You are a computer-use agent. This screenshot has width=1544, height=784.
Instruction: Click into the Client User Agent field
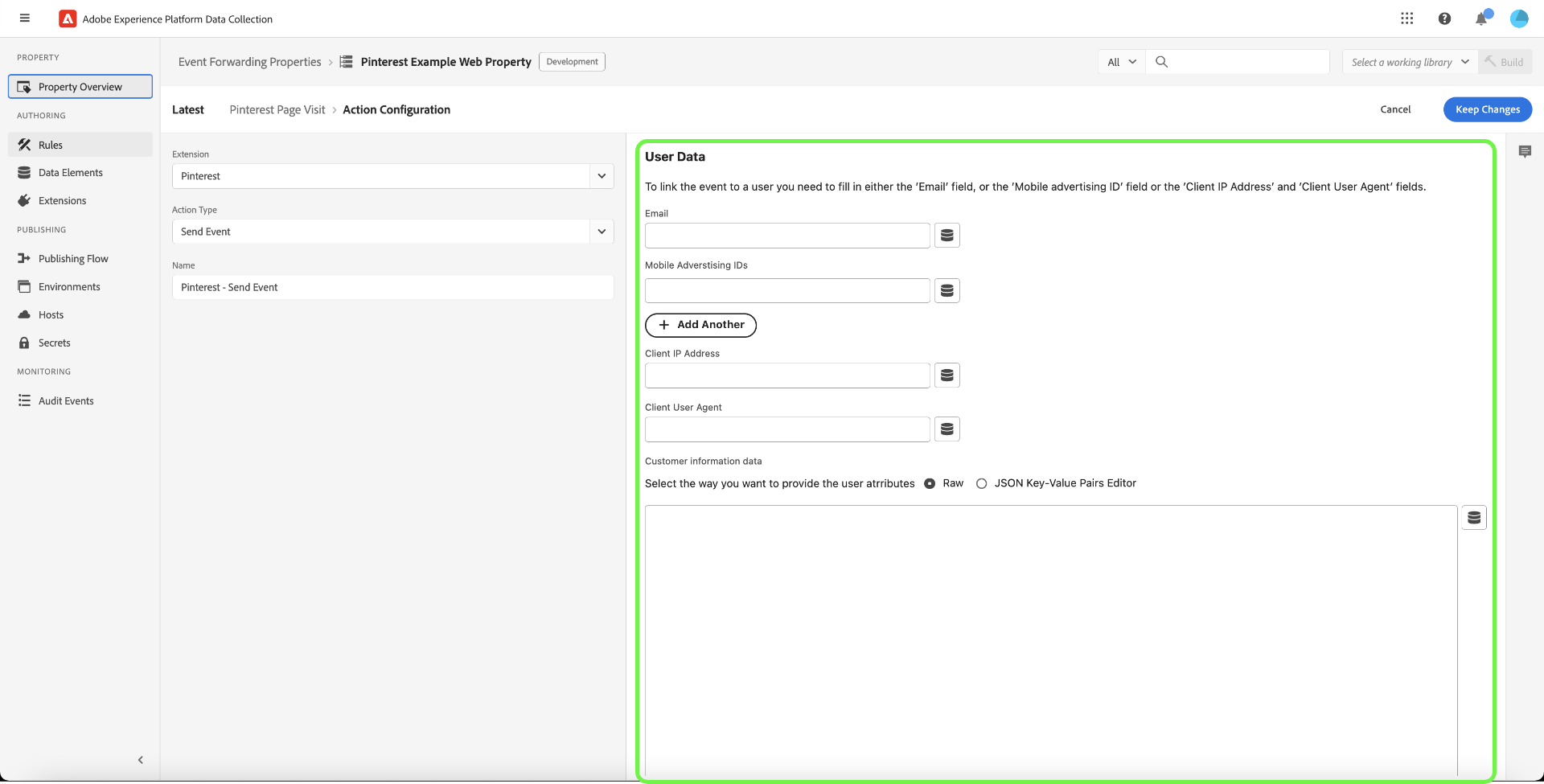tap(787, 429)
